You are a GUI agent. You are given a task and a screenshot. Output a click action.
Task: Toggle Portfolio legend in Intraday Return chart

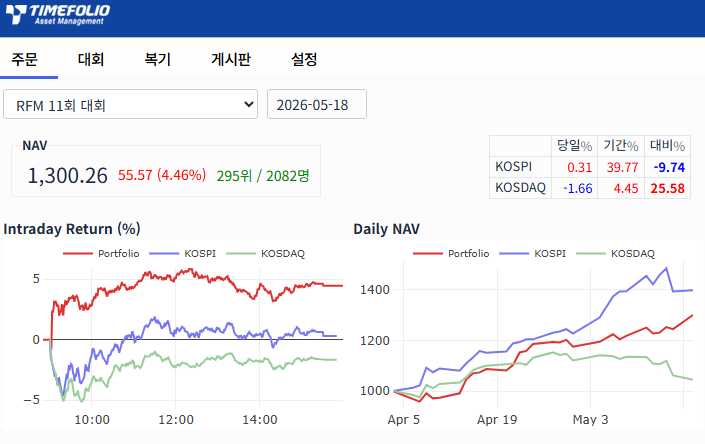(x=102, y=253)
